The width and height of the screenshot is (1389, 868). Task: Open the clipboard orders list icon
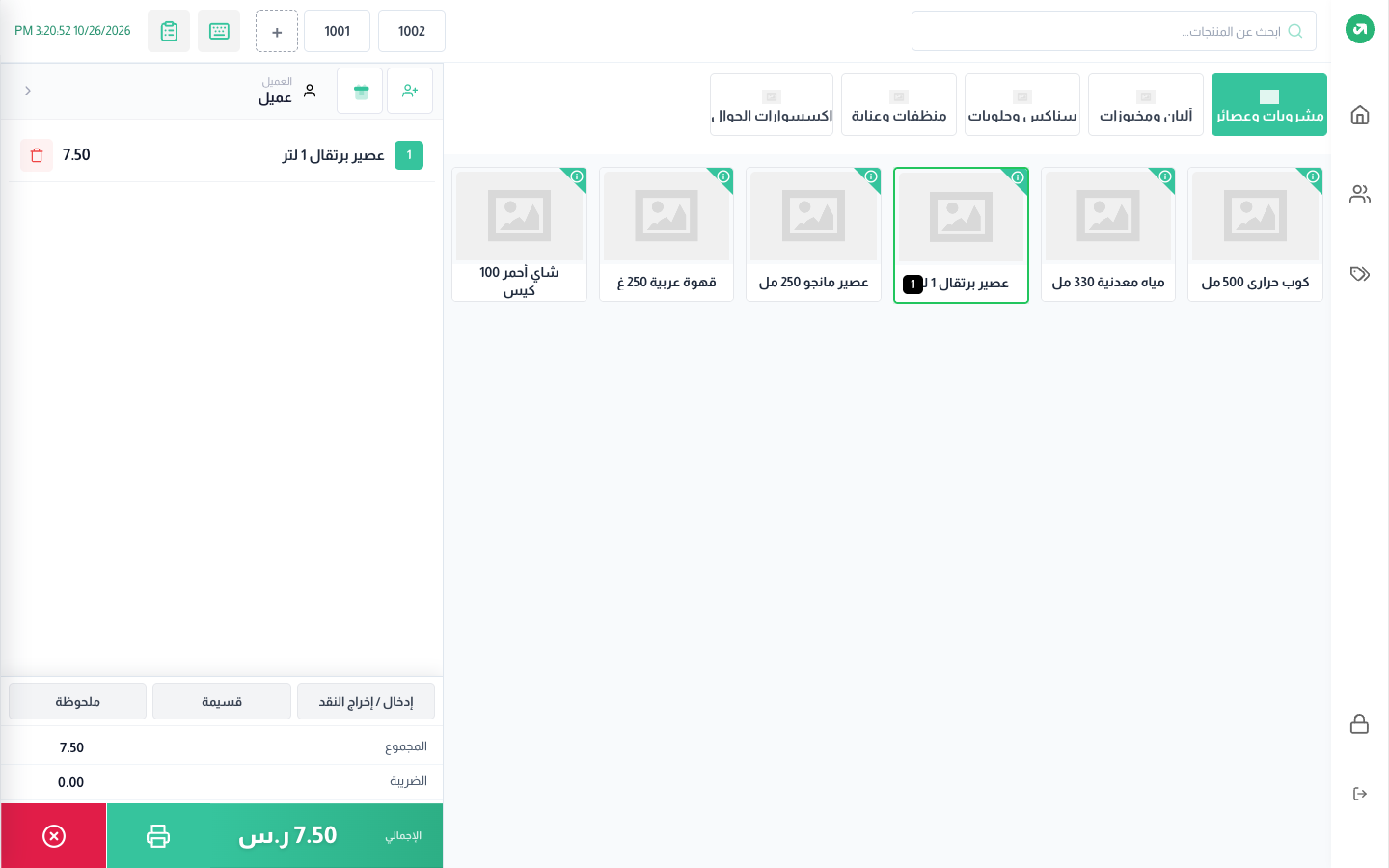click(x=169, y=31)
